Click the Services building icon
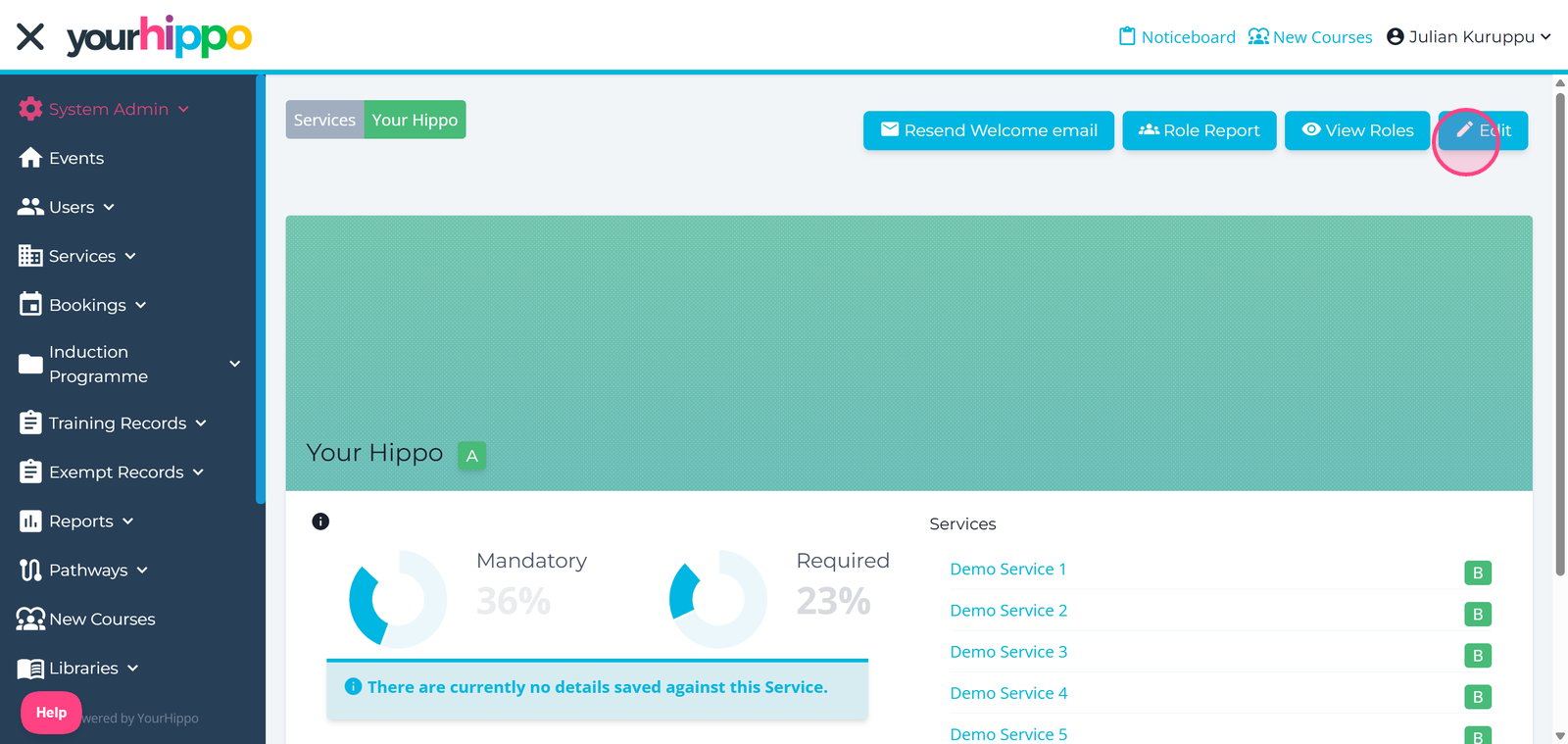This screenshot has width=1568, height=744. click(x=30, y=256)
